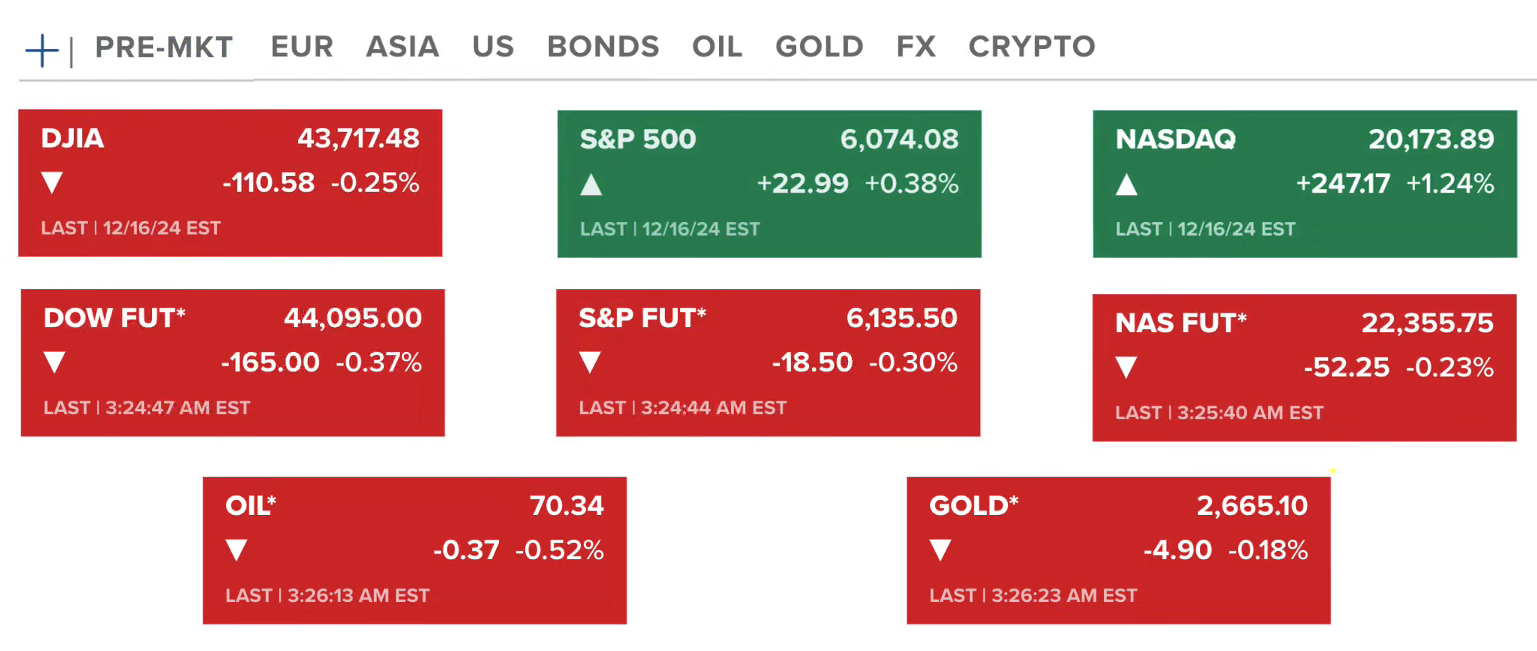The image size is (1537, 651).
Task: Click the plus icon to add a market
Action: [x=40, y=46]
